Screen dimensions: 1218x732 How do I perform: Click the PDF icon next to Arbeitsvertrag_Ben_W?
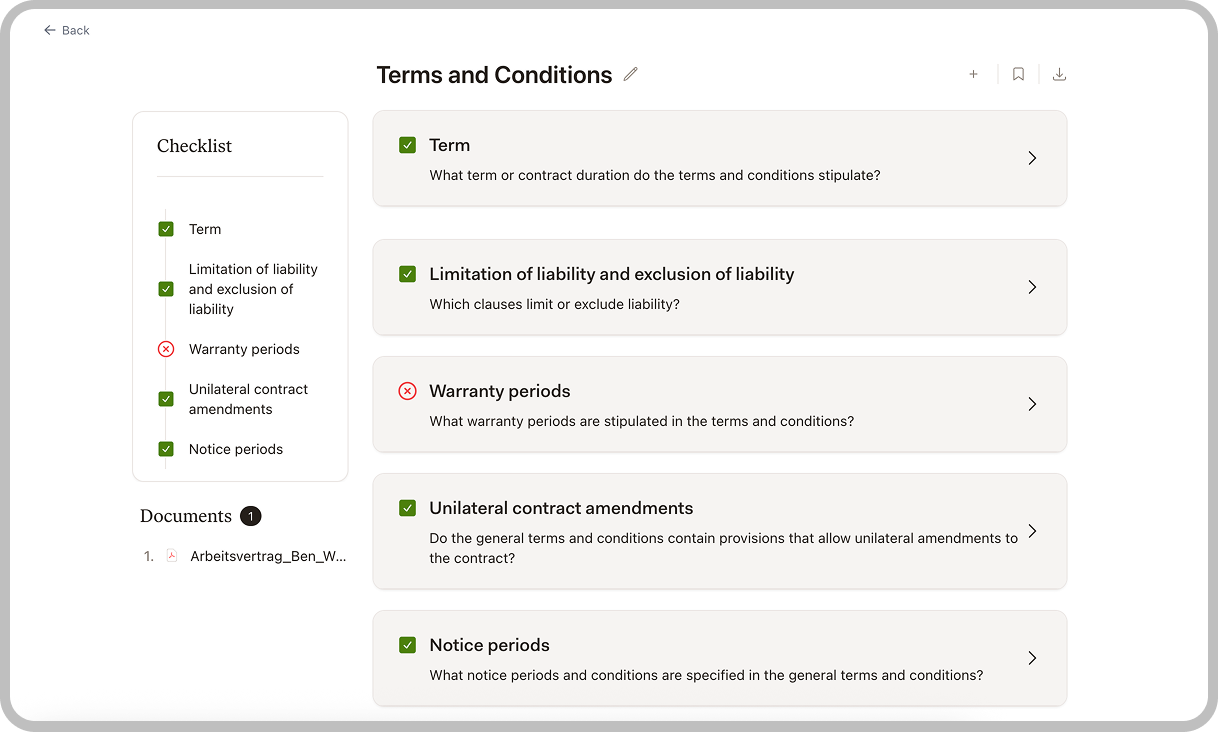[172, 555]
